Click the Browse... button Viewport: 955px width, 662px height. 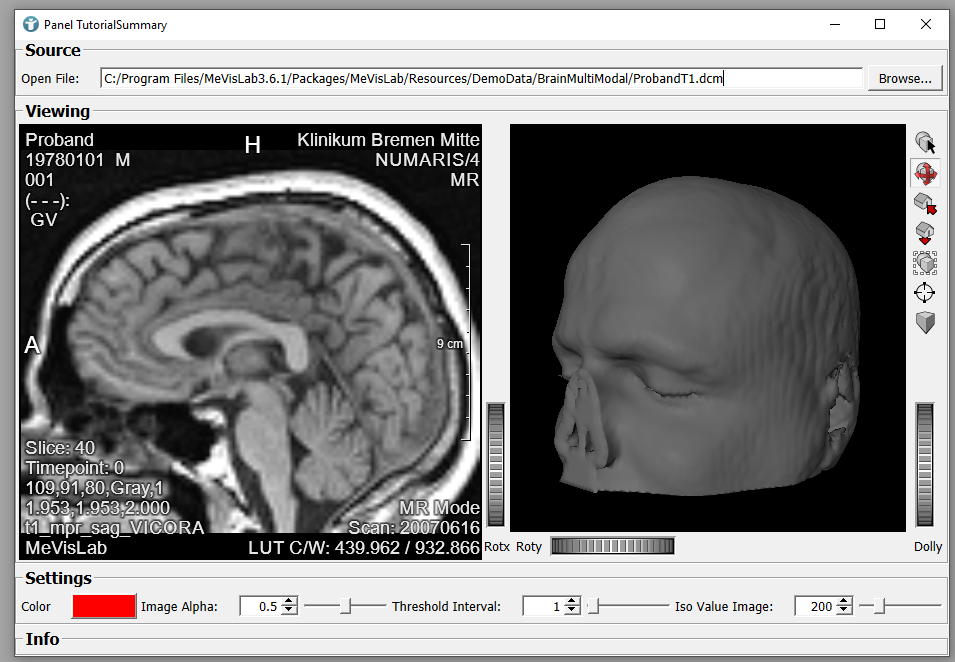(904, 78)
